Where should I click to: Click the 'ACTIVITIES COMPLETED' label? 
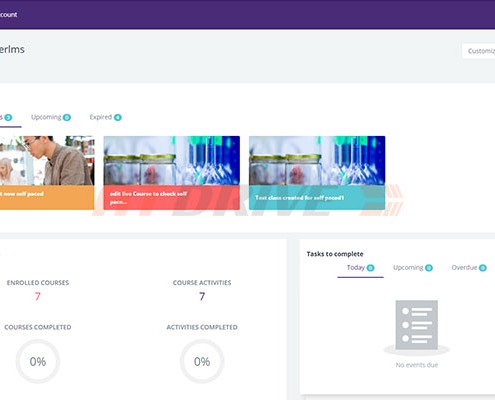tap(202, 327)
